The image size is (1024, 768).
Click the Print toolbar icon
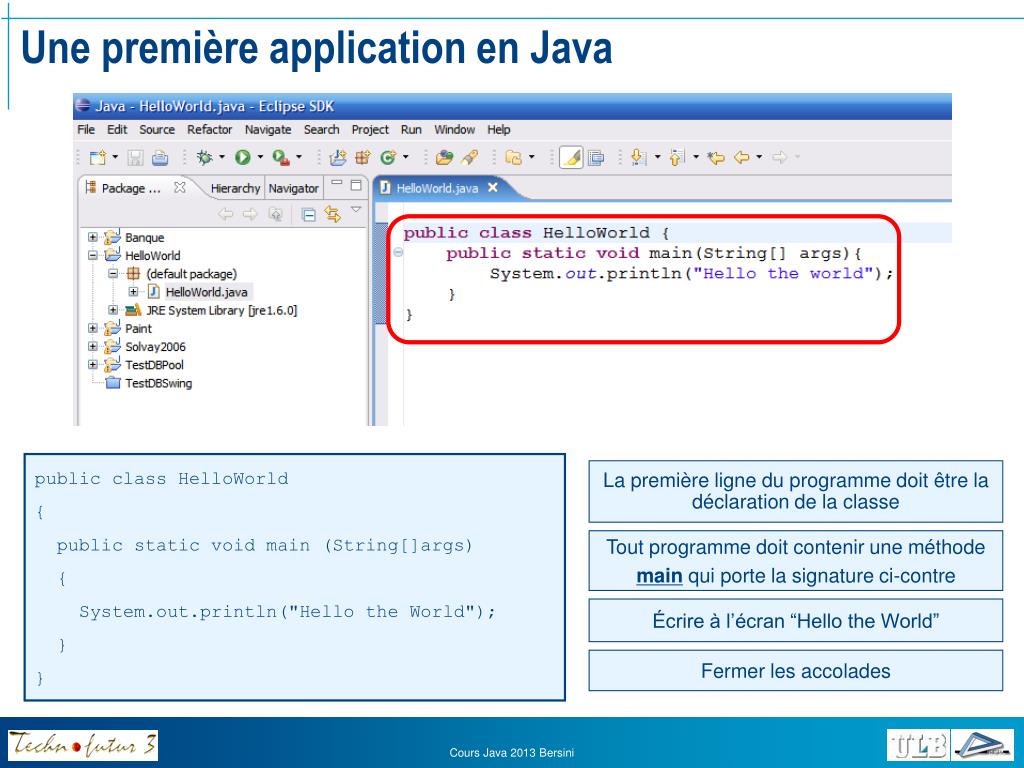point(160,157)
